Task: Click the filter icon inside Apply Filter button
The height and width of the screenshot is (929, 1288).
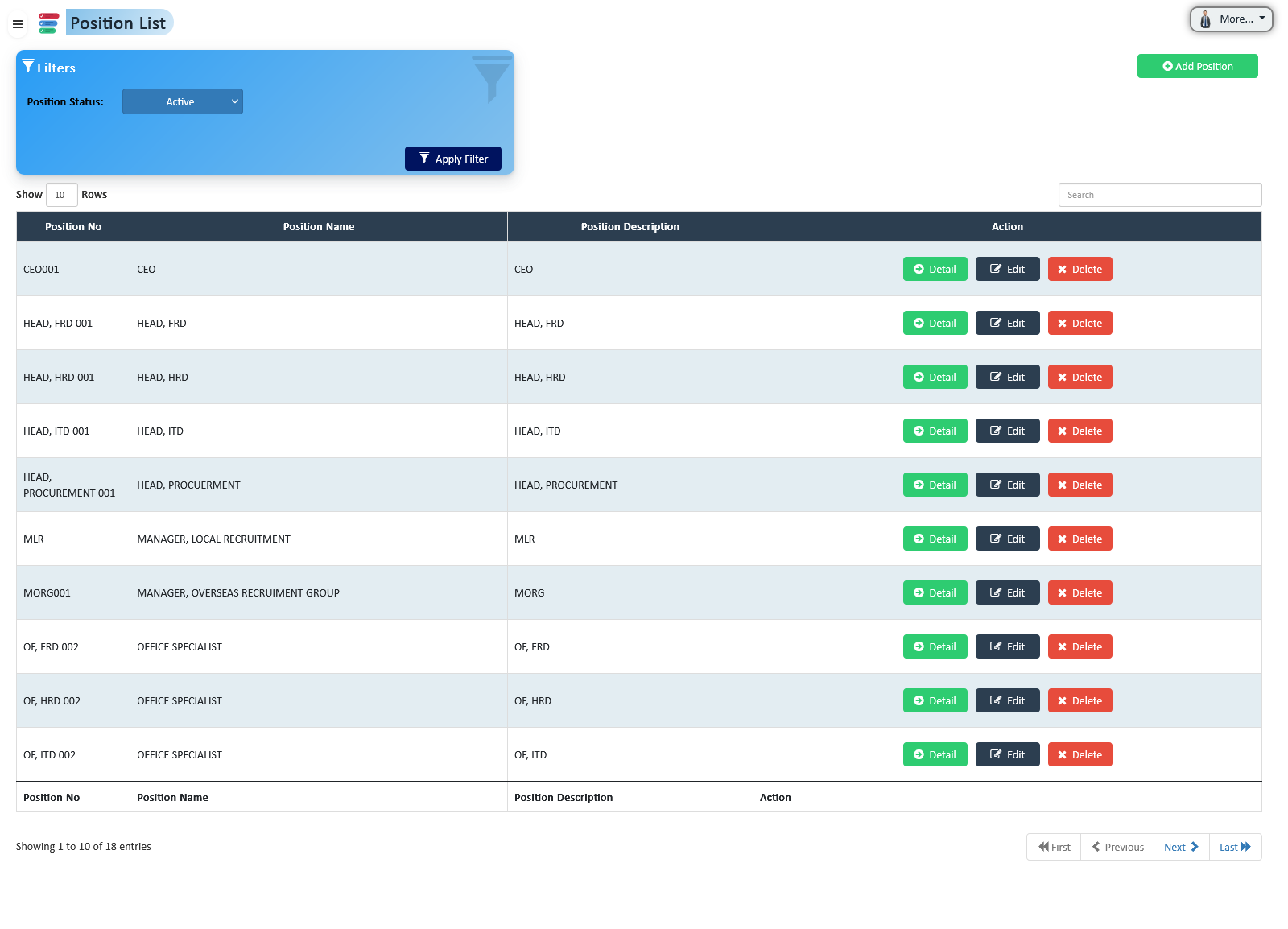Action: (x=425, y=159)
